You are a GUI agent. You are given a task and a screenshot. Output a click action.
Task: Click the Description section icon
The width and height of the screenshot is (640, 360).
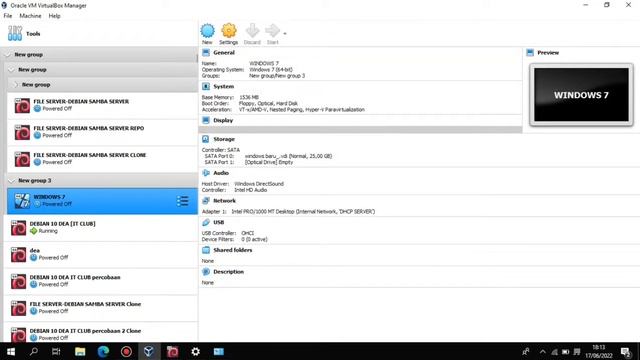pyautogui.click(x=206, y=272)
